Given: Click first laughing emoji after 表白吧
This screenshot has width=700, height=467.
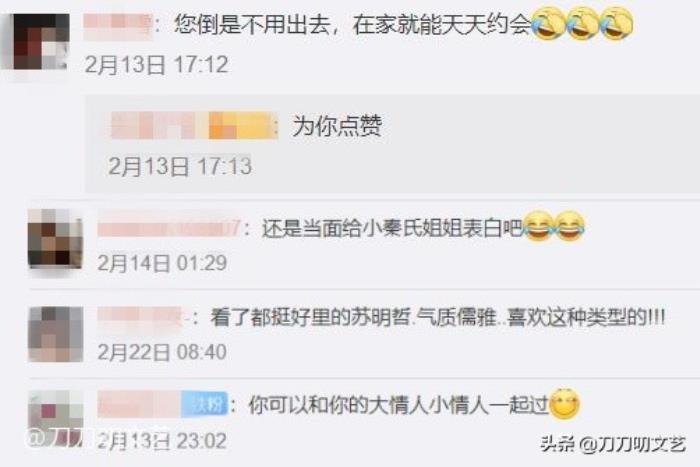Looking at the screenshot, I should (538, 227).
